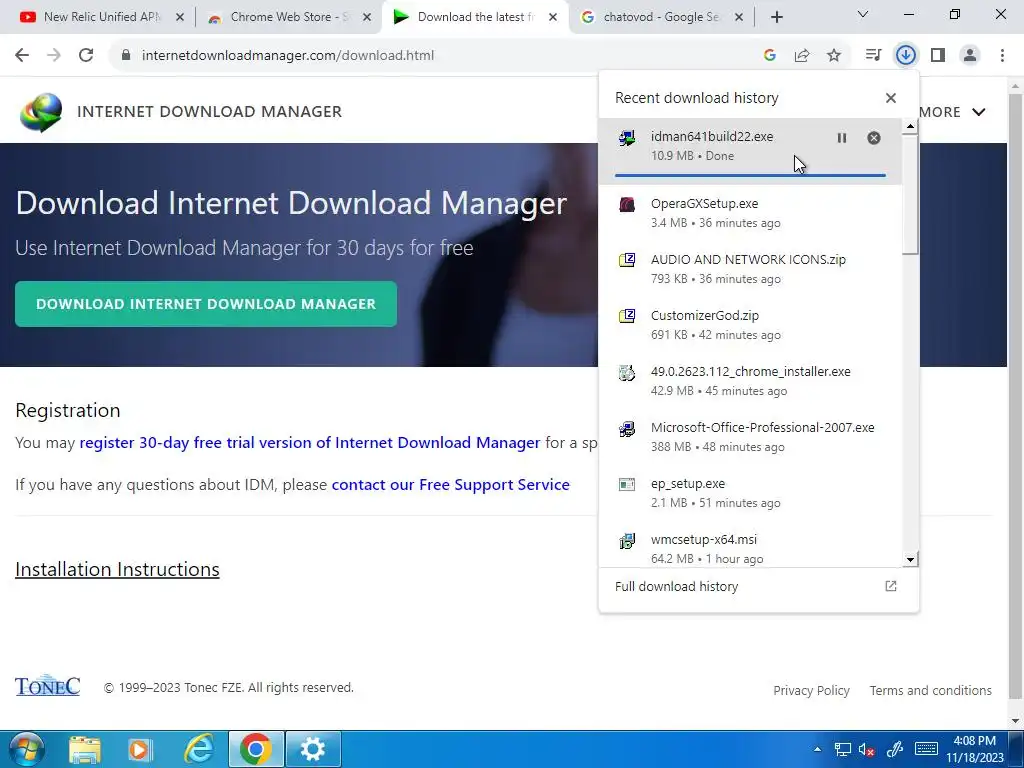Open Windows Explorer from taskbar
Image resolution: width=1024 pixels, height=768 pixels.
click(85, 749)
